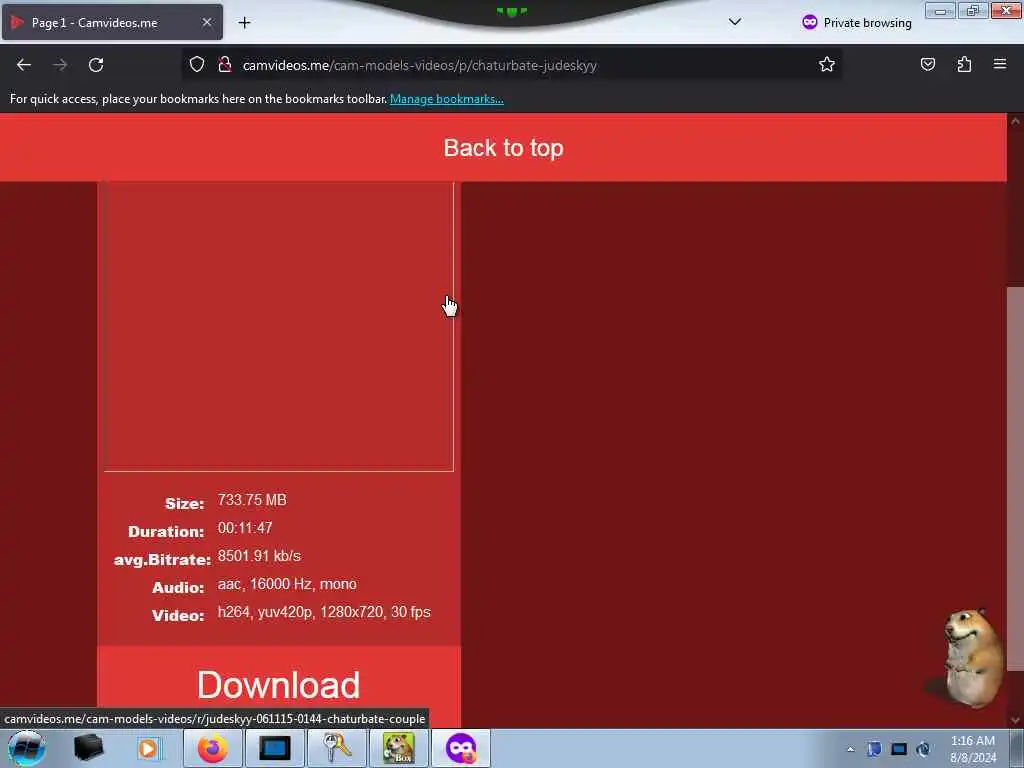Viewport: 1024px width, 768px height.
Task: Click the duration value 00:11:47
Action: pos(245,528)
